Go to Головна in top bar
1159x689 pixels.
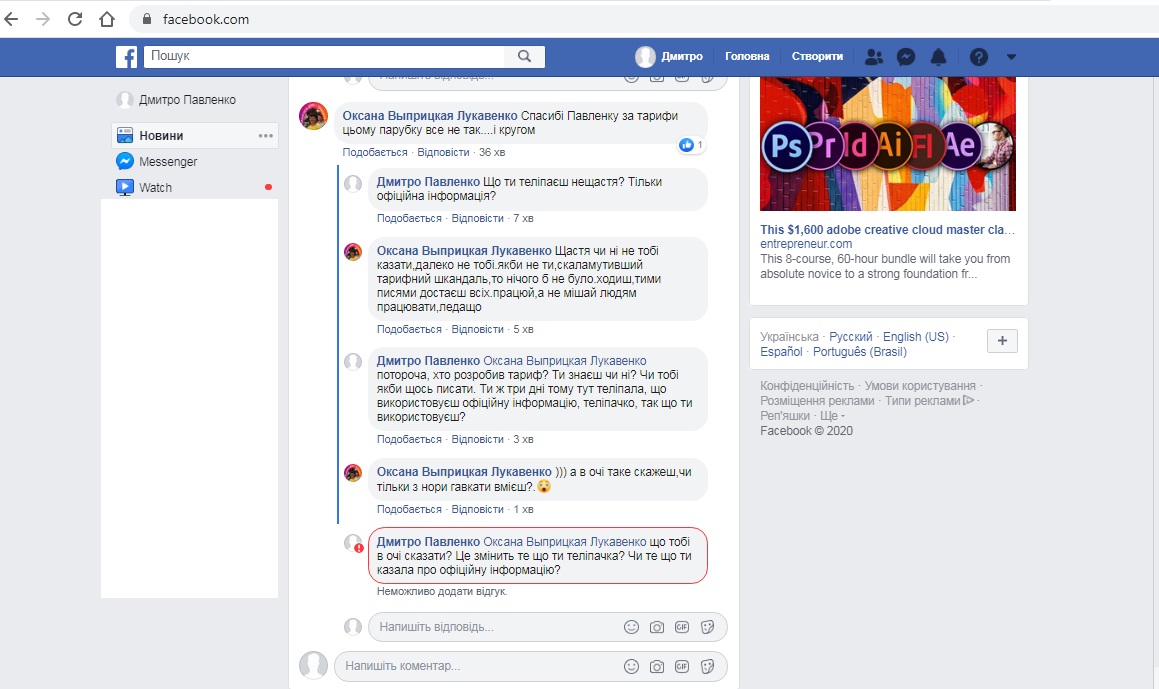(747, 56)
